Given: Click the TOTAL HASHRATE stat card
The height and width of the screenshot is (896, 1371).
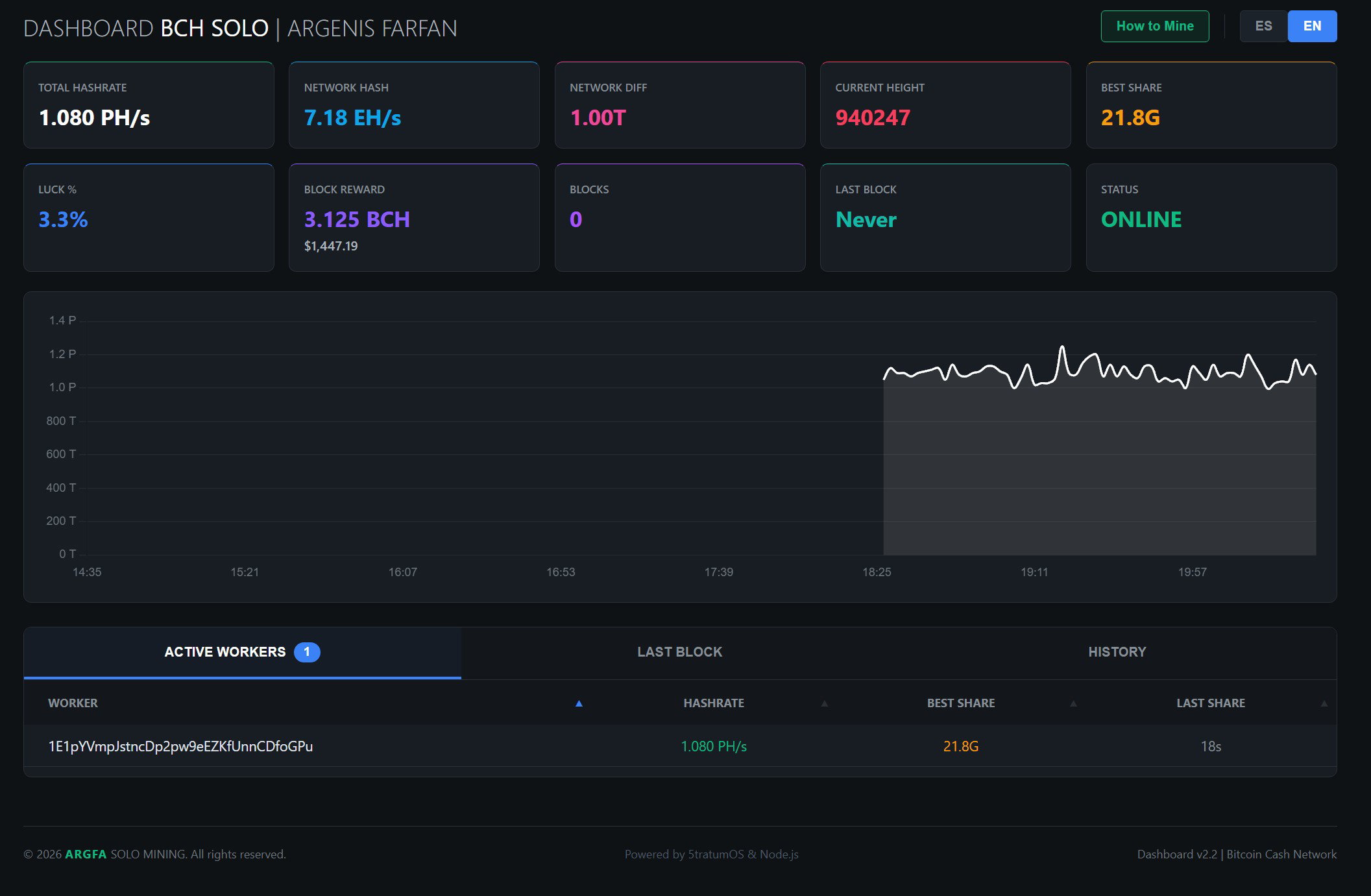Looking at the screenshot, I should tap(149, 105).
